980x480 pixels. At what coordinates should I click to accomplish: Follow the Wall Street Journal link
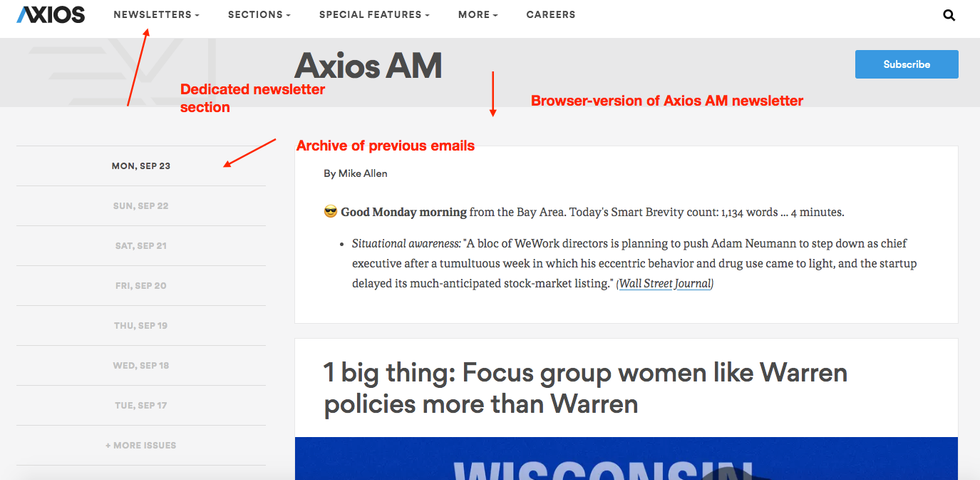pos(665,284)
